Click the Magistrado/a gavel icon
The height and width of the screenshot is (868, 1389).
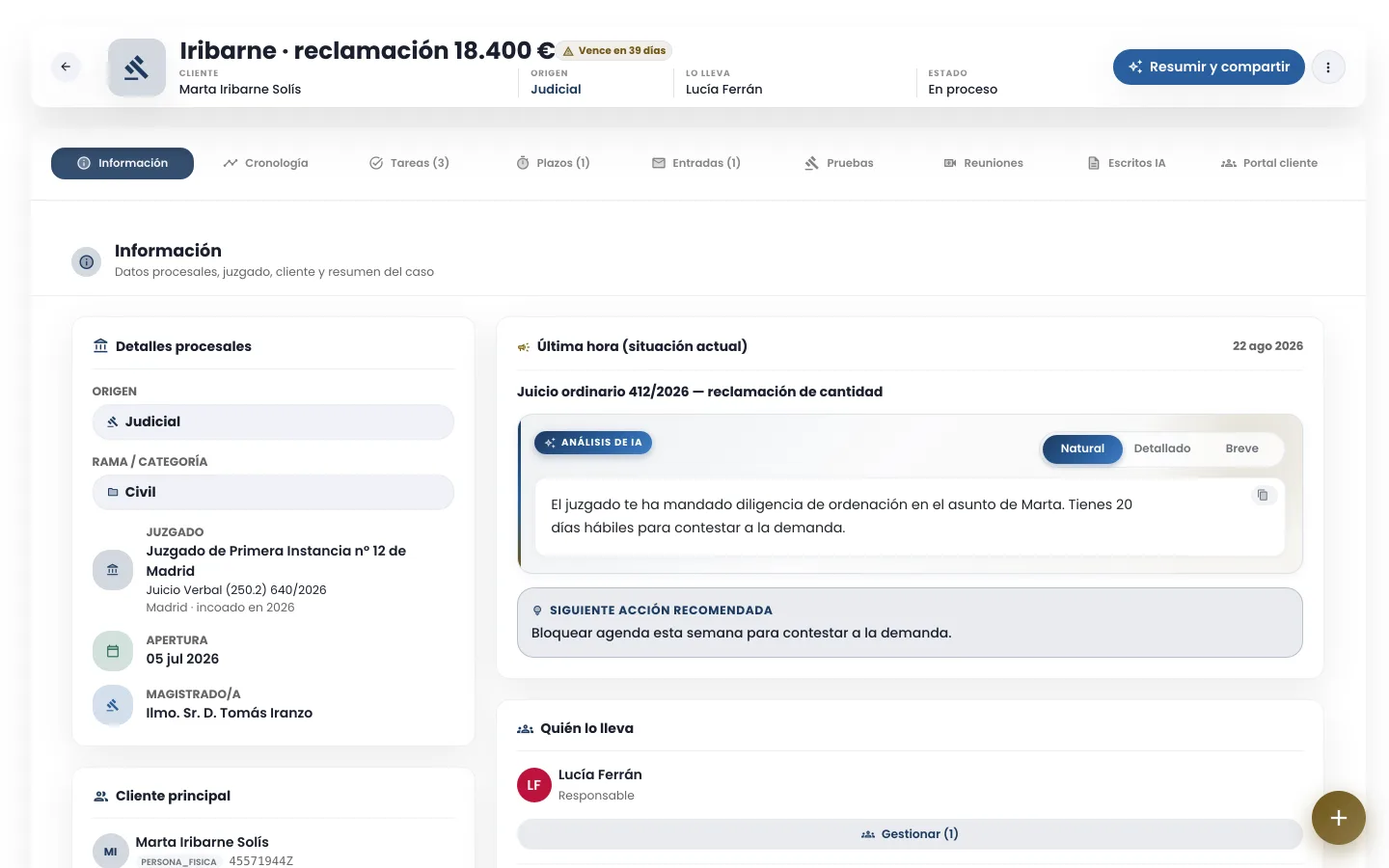(x=113, y=705)
